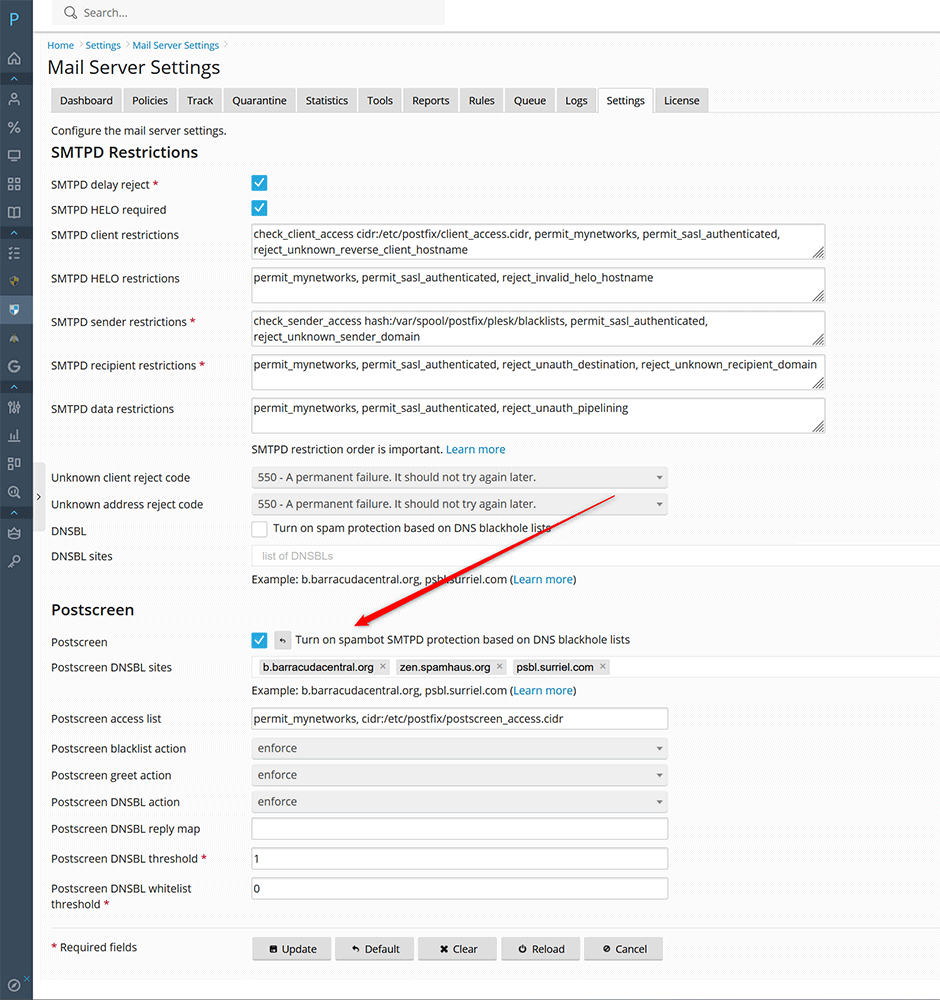Screen dimensions: 940x1000
Task: Click the Plesk P logo
Action: (14, 19)
